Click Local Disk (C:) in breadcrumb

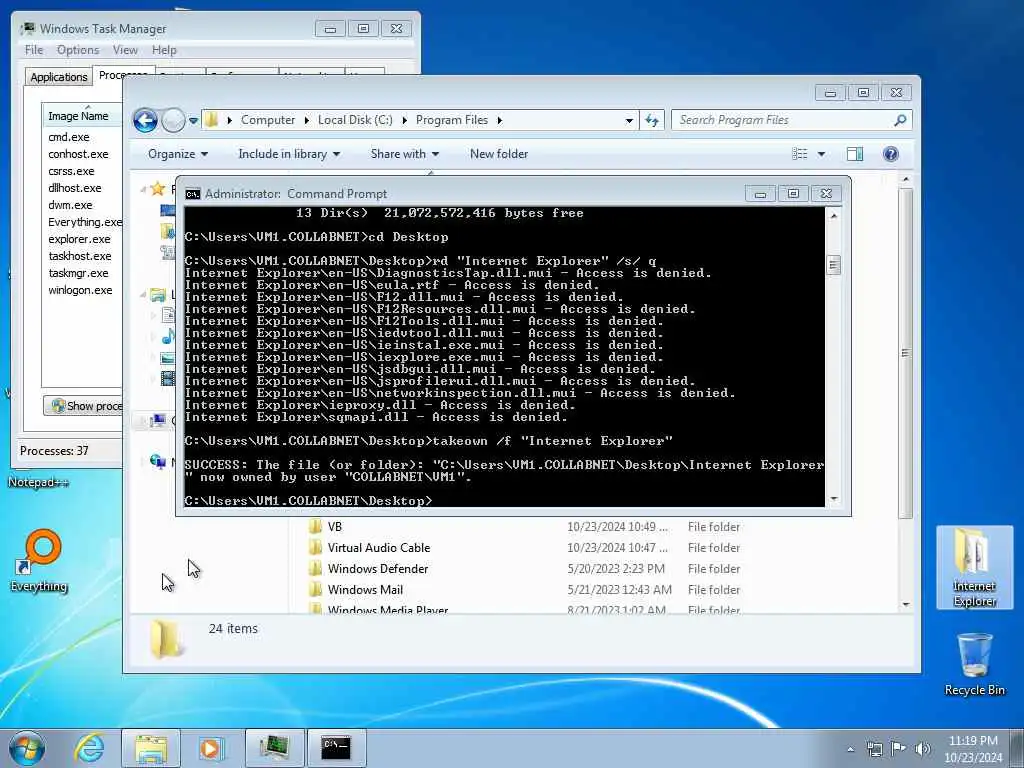tap(355, 120)
